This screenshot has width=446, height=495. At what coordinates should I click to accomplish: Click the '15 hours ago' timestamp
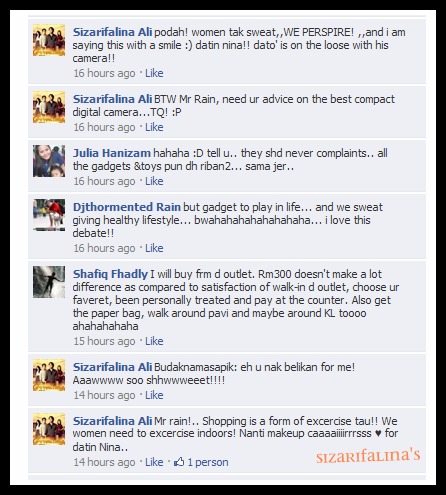point(104,341)
